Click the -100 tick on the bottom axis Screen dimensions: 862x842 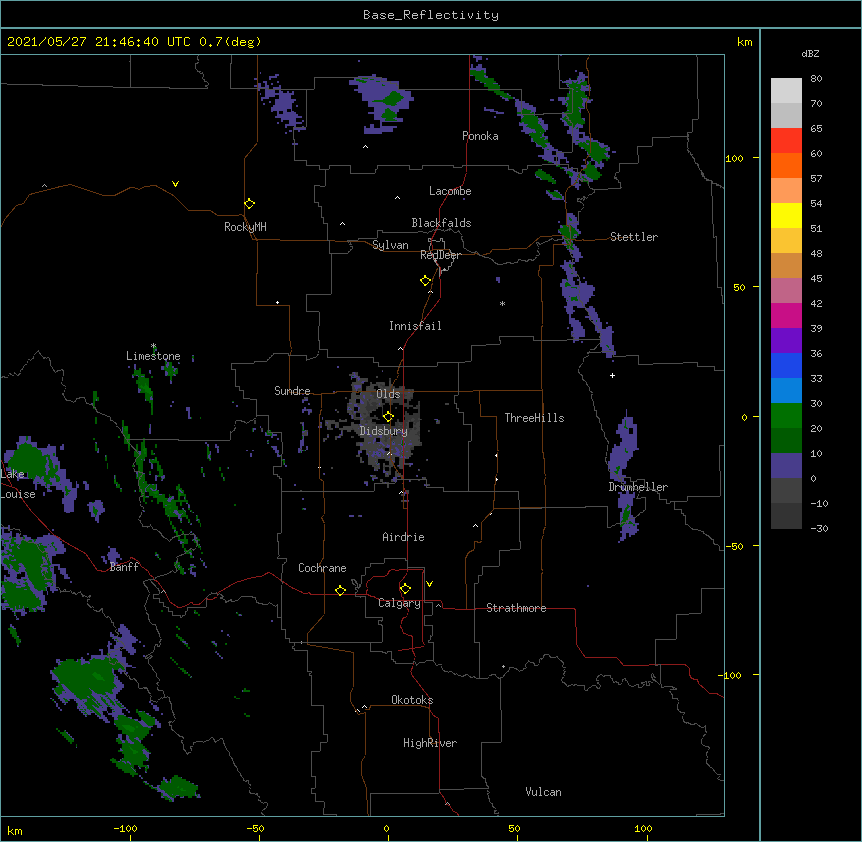click(x=125, y=828)
